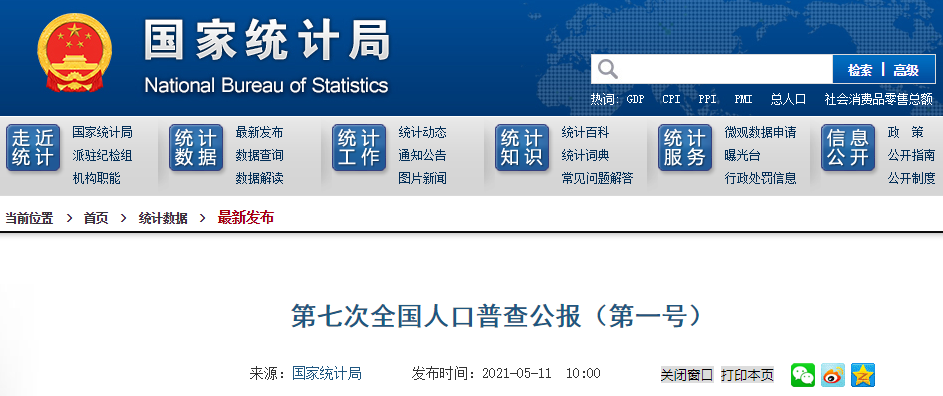
Task: Open the 统计知识 section tile
Action: click(x=522, y=148)
